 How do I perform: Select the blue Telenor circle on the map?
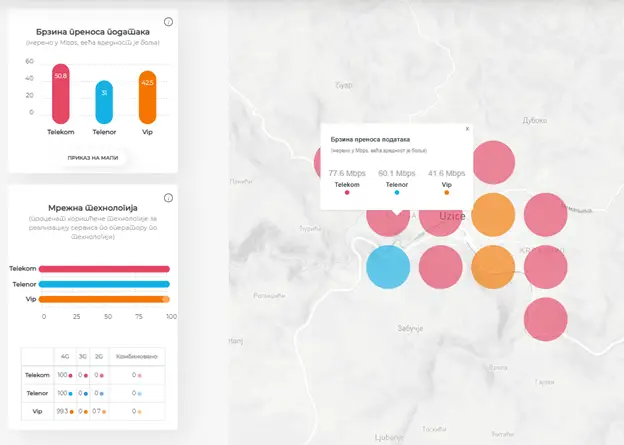(388, 267)
